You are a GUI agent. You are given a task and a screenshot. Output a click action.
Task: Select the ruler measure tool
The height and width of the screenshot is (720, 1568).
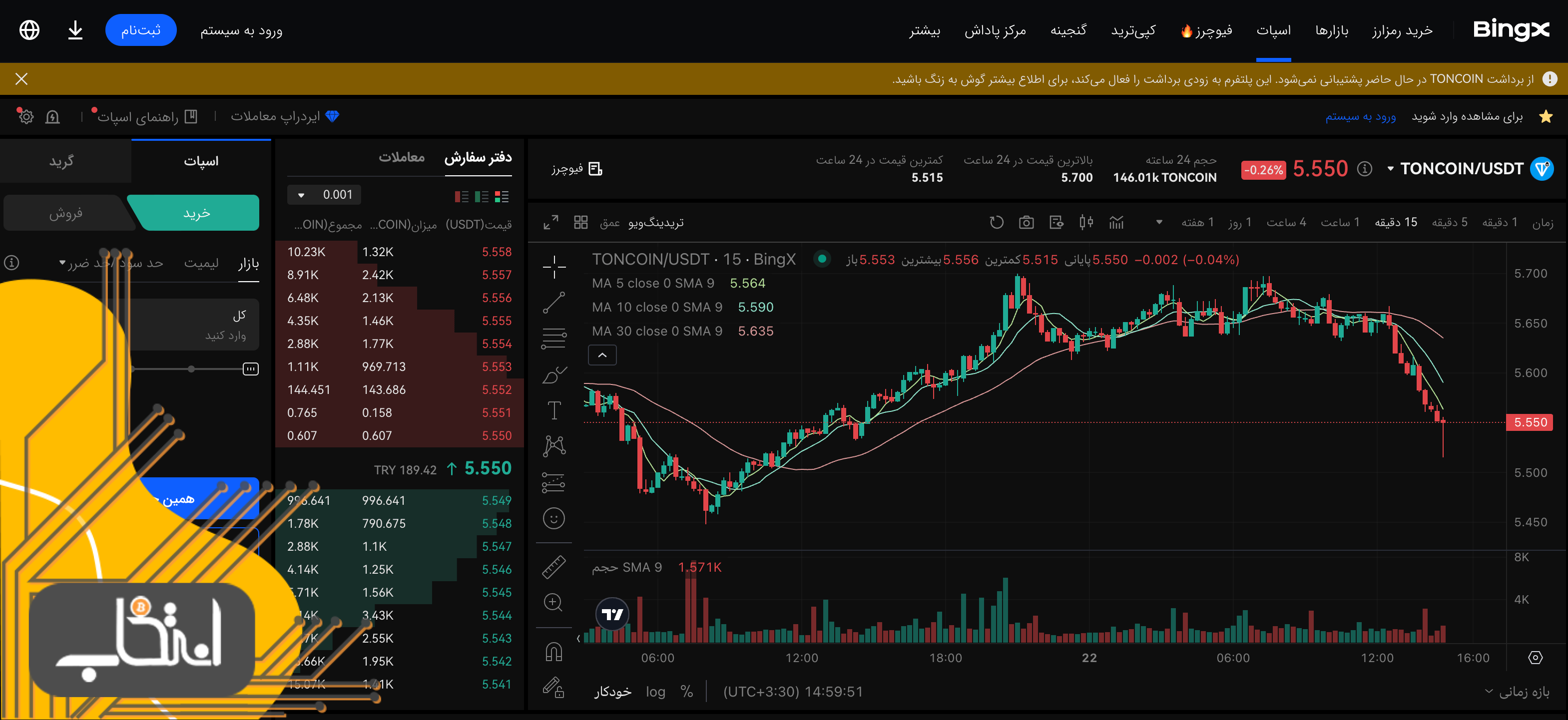click(x=554, y=567)
